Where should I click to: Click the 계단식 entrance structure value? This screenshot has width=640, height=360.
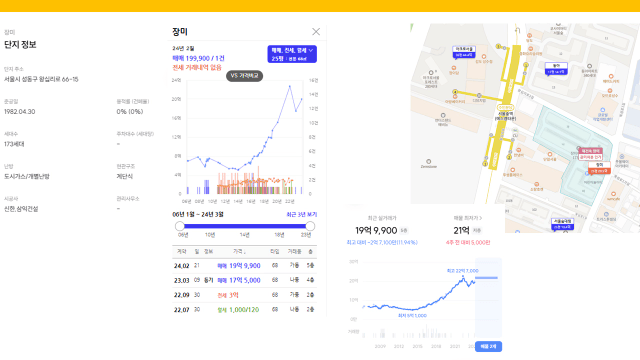point(125,176)
